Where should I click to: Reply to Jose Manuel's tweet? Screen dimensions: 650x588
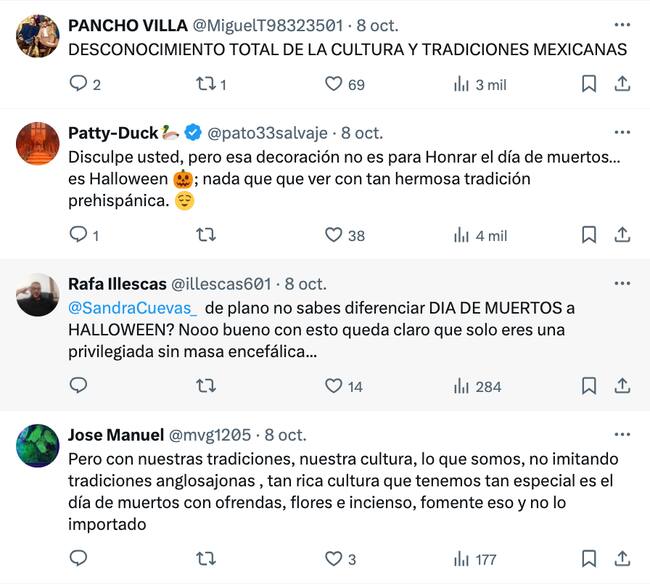tap(79, 558)
